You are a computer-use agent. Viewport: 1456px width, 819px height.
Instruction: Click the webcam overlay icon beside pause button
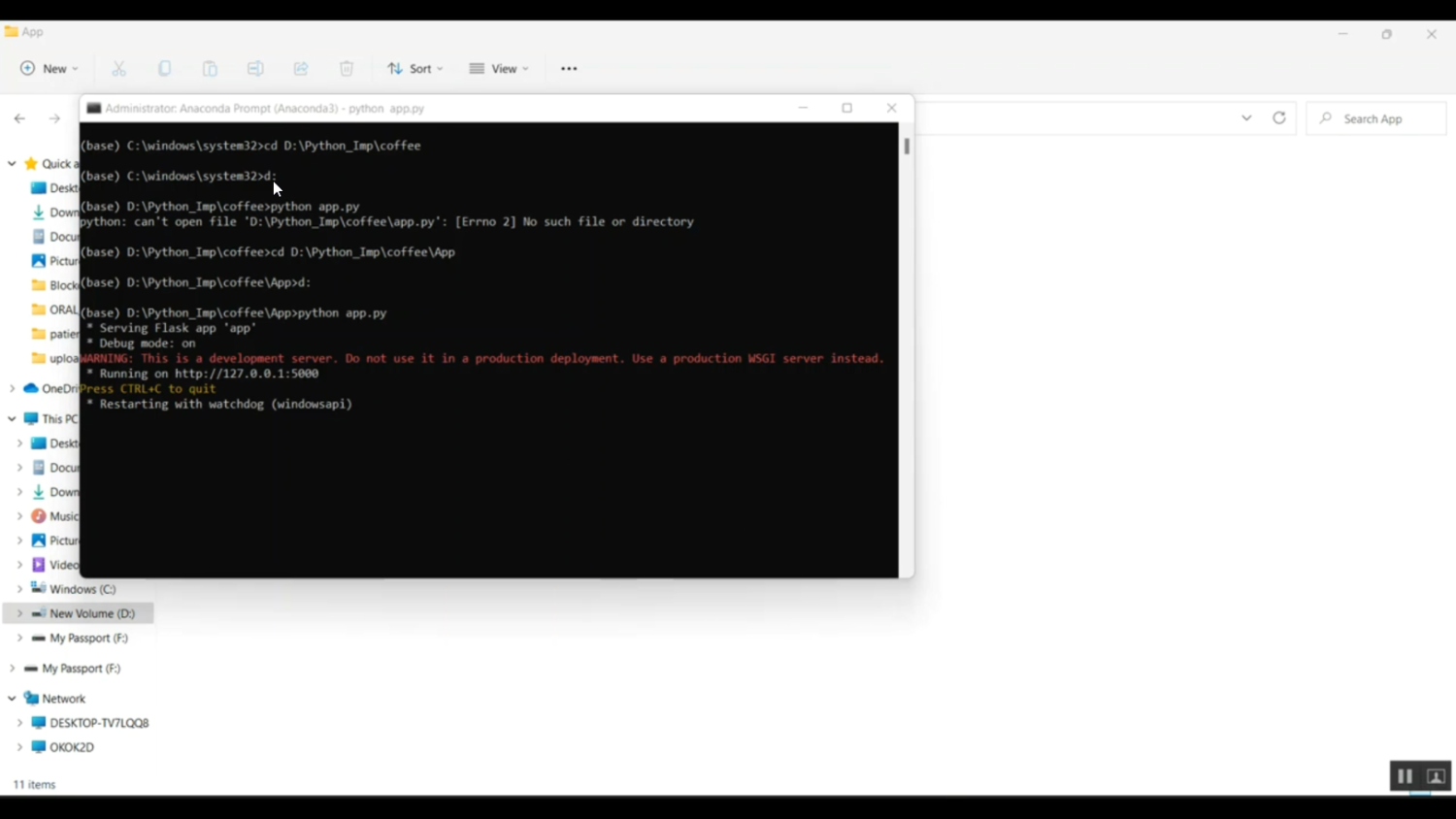click(x=1437, y=776)
